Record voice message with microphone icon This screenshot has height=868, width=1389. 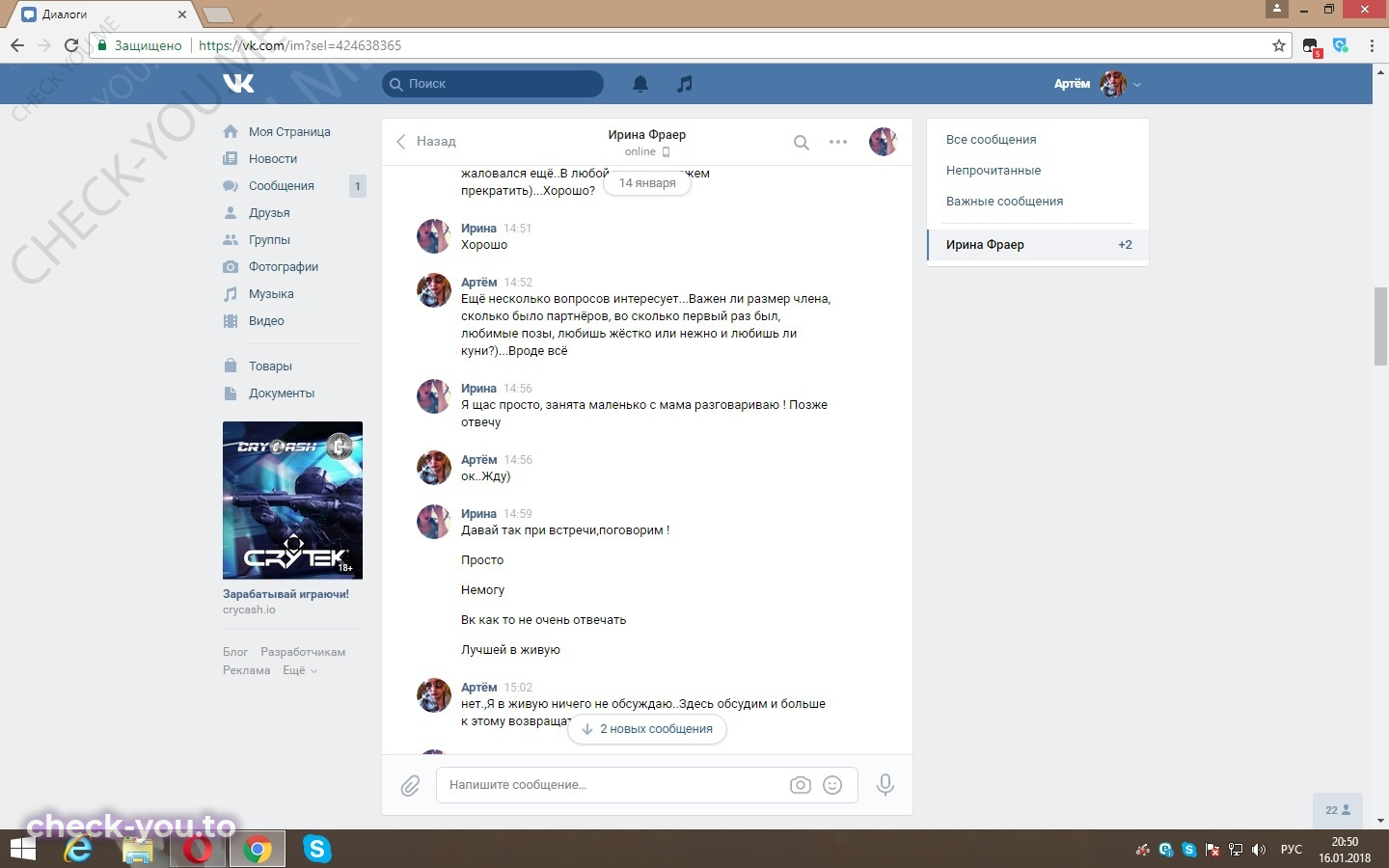tap(885, 785)
